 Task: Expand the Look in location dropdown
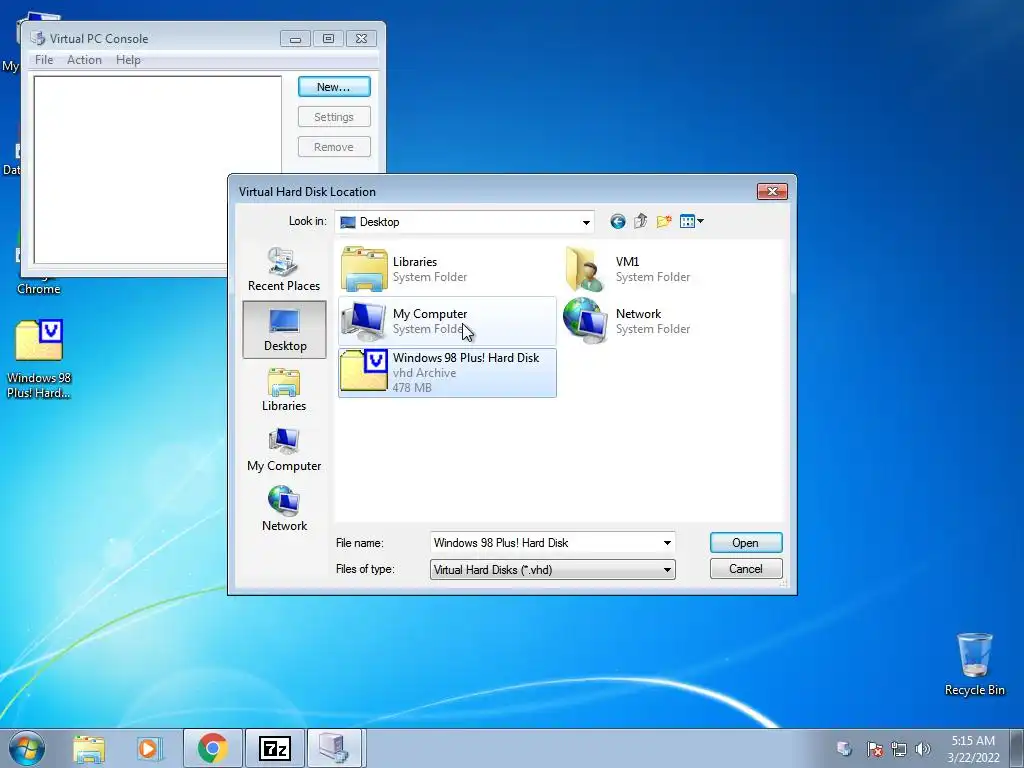[x=586, y=223]
